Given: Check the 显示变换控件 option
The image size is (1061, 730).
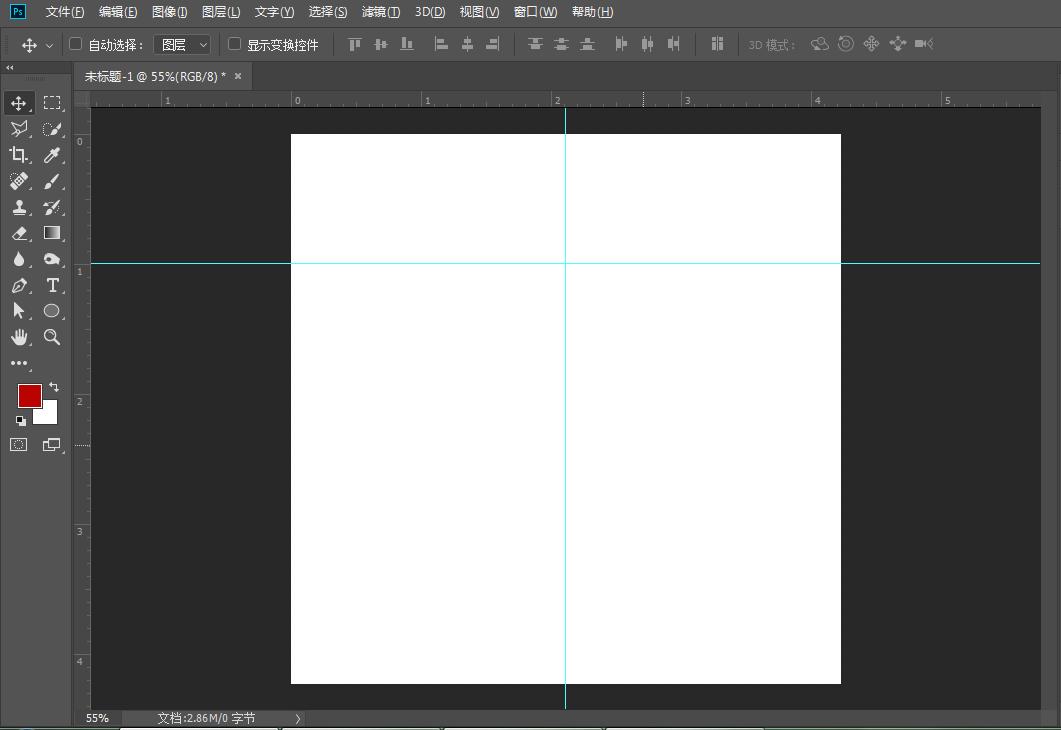Looking at the screenshot, I should (x=235, y=44).
